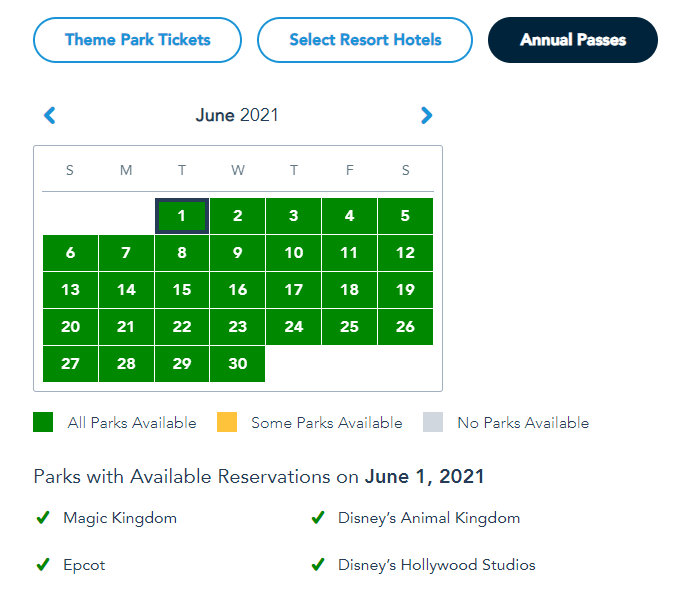The image size is (691, 598).
Task: Click Disney's Animal Kingdom checkmark
Action: [x=318, y=518]
